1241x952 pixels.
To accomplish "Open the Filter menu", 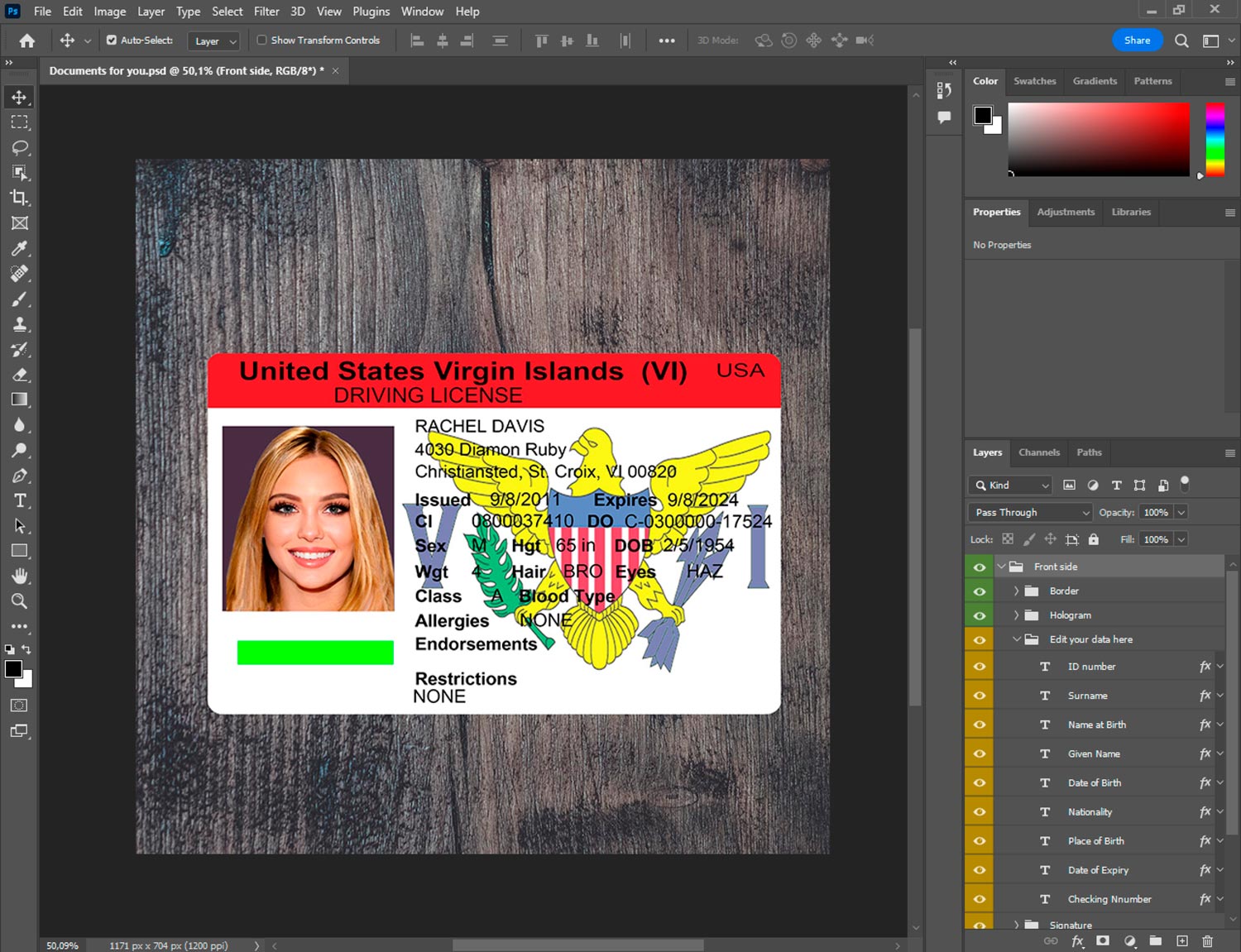I will tap(266, 12).
